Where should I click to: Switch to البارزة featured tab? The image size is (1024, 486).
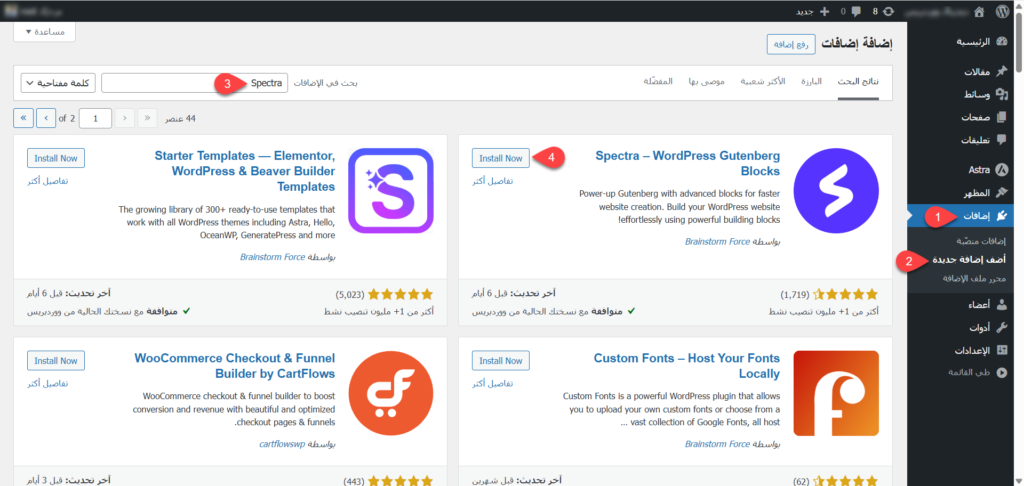(x=812, y=82)
